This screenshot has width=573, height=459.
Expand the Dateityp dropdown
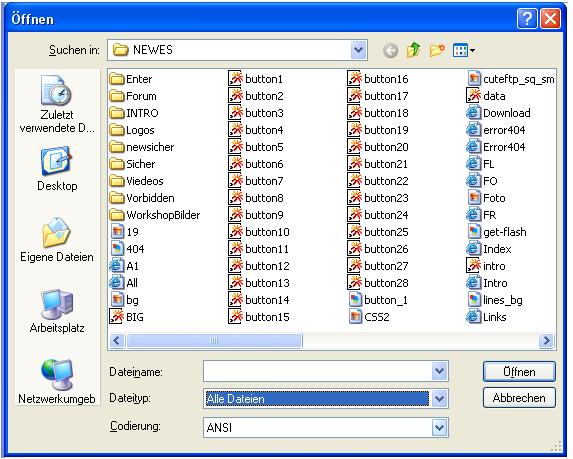point(439,398)
